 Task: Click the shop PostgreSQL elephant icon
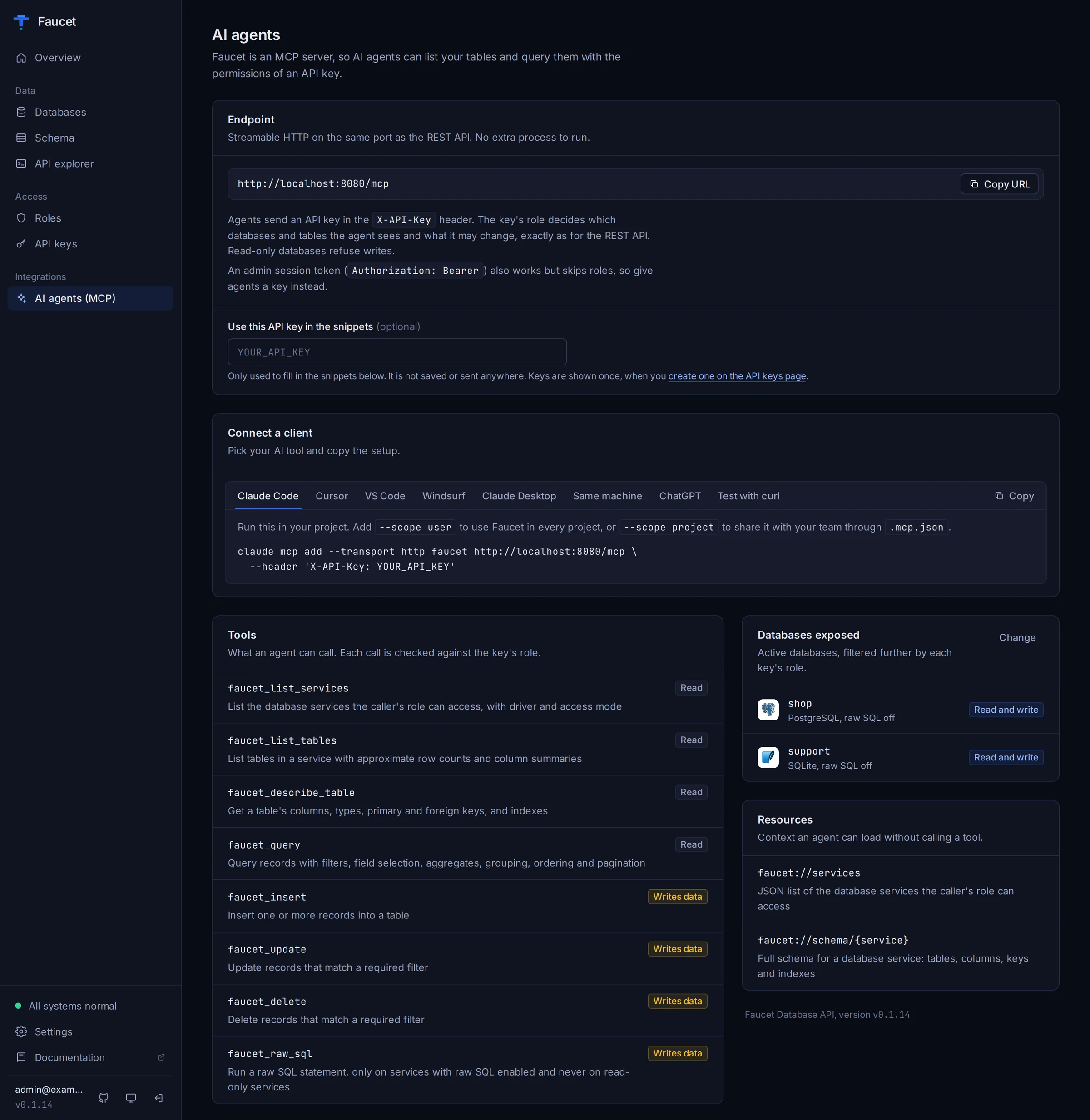(768, 710)
